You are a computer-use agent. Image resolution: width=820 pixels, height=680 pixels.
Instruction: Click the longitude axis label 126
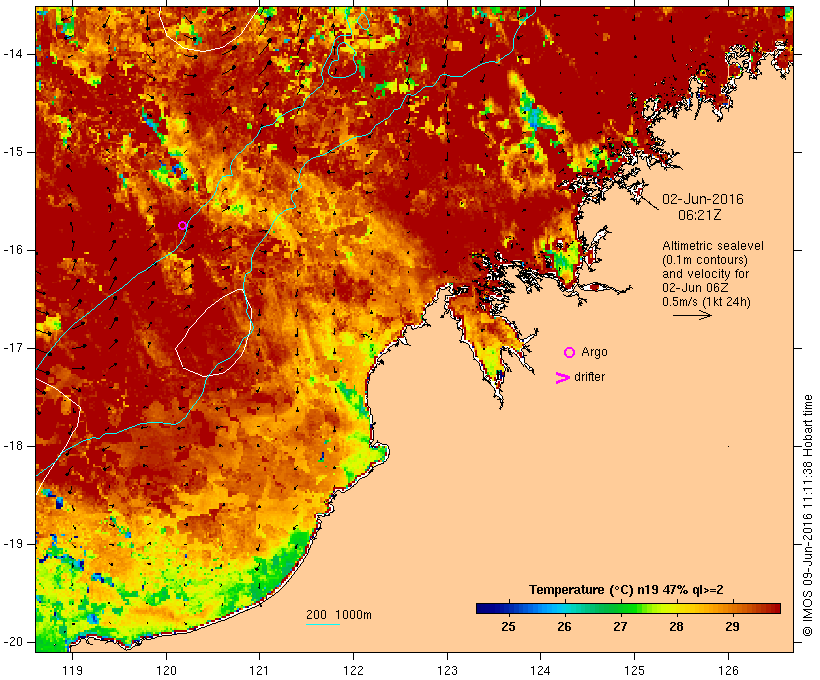click(728, 671)
